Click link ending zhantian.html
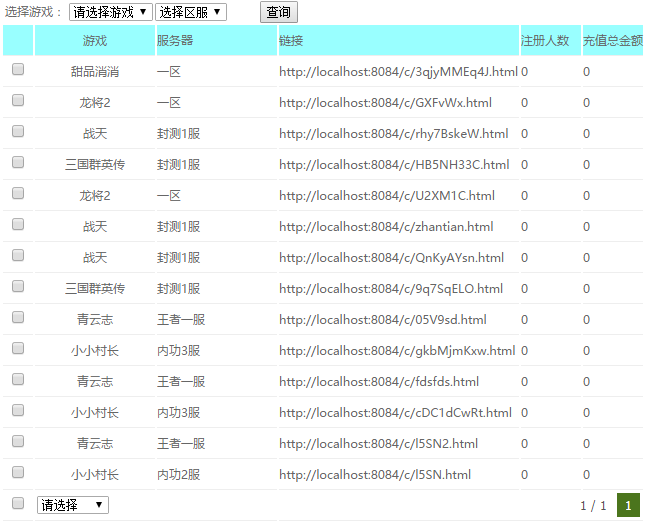 click(386, 227)
